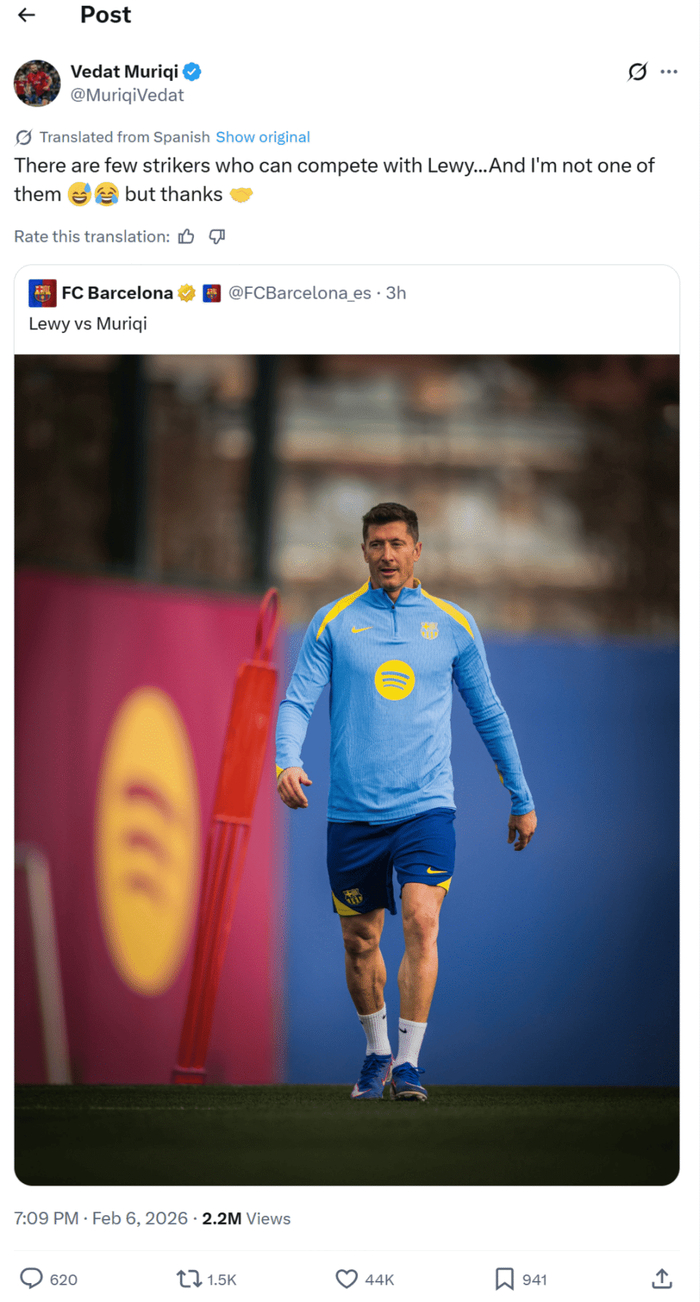Click the Barcelona affiliation badge by the handle
This screenshot has width=700, height=1302.
[211, 293]
